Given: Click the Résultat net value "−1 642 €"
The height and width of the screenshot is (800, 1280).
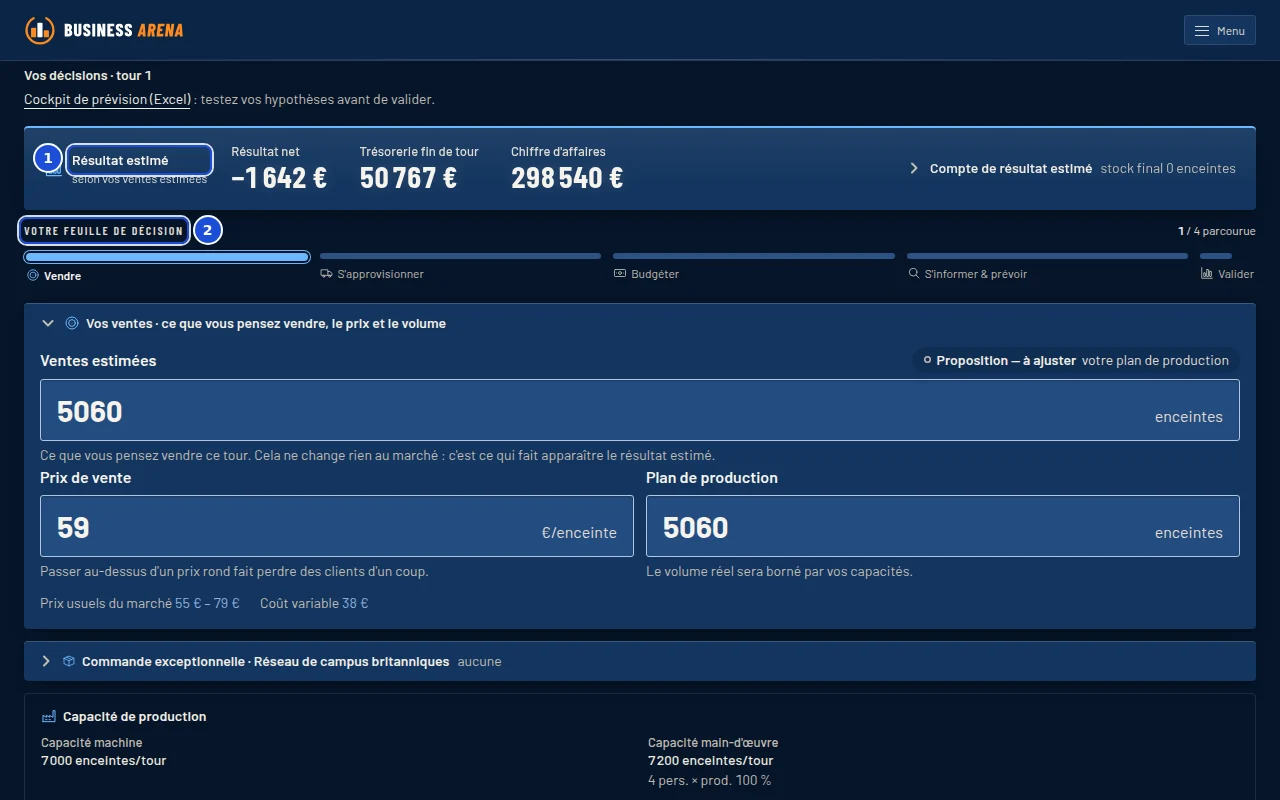Looking at the screenshot, I should (x=279, y=178).
